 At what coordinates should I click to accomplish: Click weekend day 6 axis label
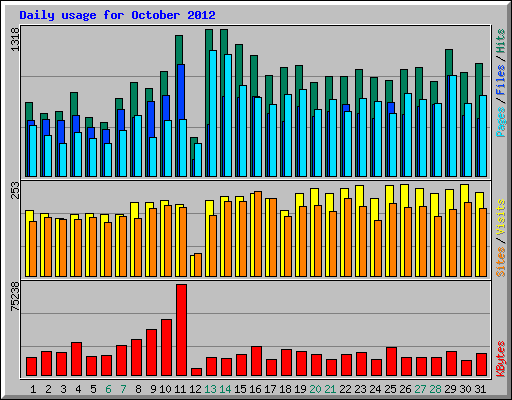coord(108,389)
